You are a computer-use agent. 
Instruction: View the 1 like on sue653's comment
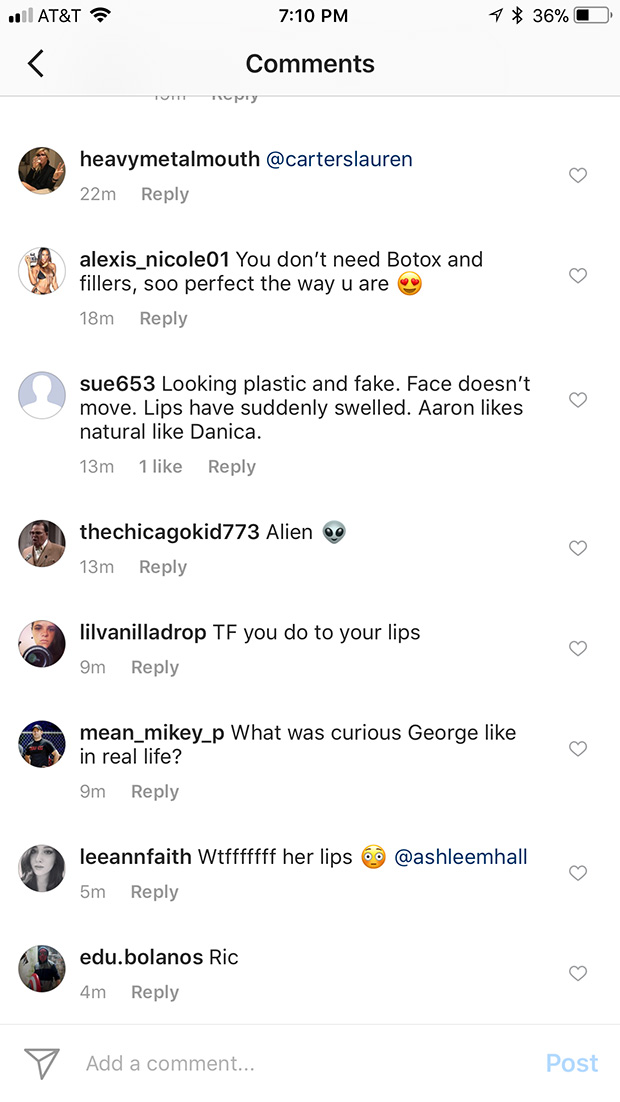(x=160, y=466)
